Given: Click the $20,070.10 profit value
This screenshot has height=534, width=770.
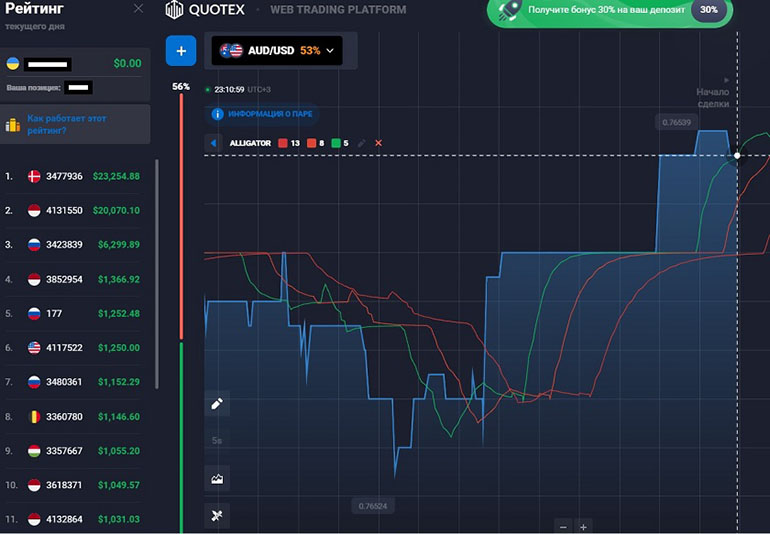Looking at the screenshot, I should click(116, 210).
